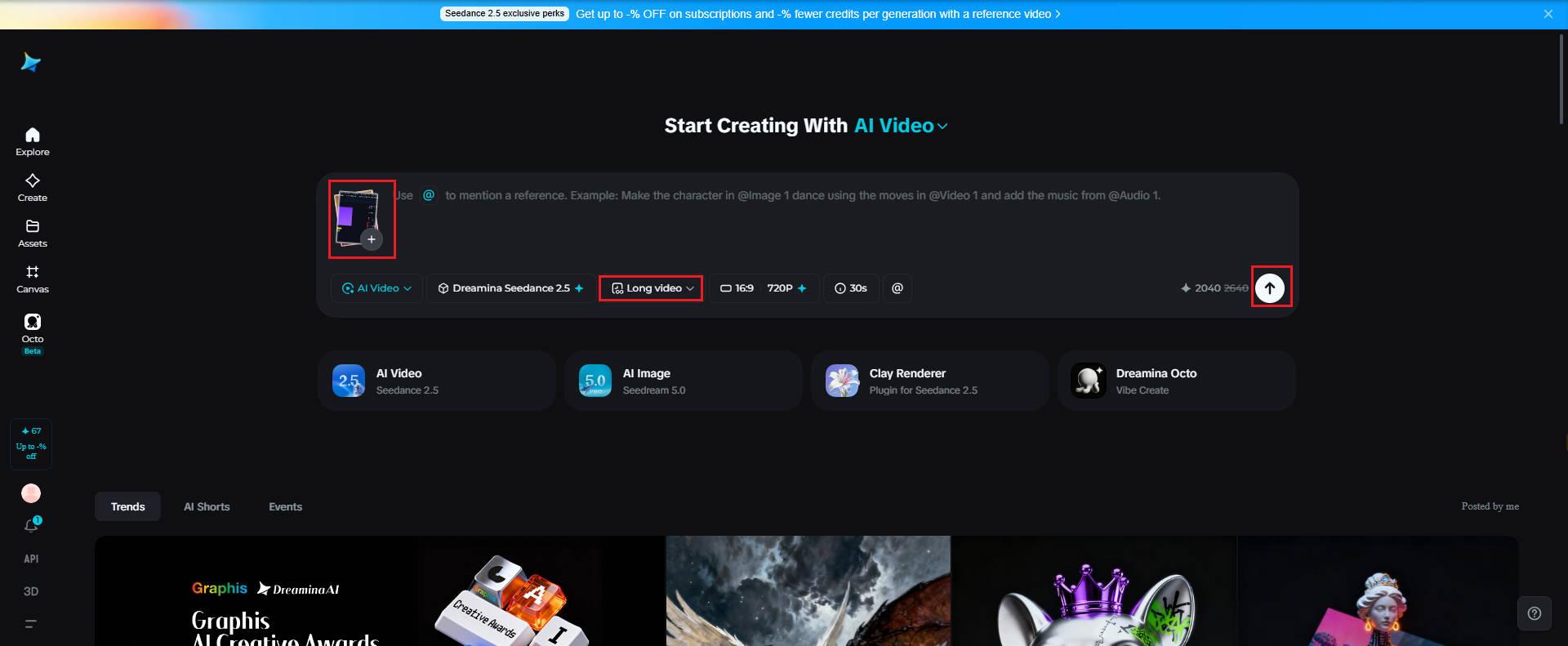Click the @ mention reference button
The height and width of the screenshot is (646, 1568).
pyautogui.click(x=898, y=288)
